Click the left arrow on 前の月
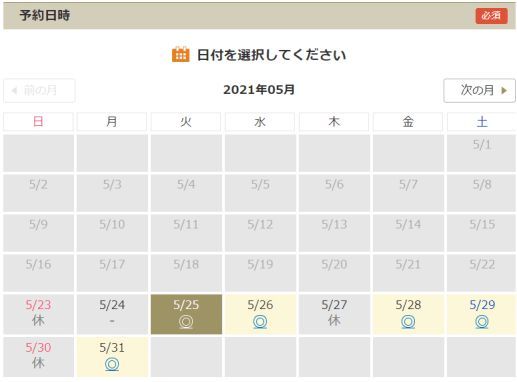 click(14, 90)
